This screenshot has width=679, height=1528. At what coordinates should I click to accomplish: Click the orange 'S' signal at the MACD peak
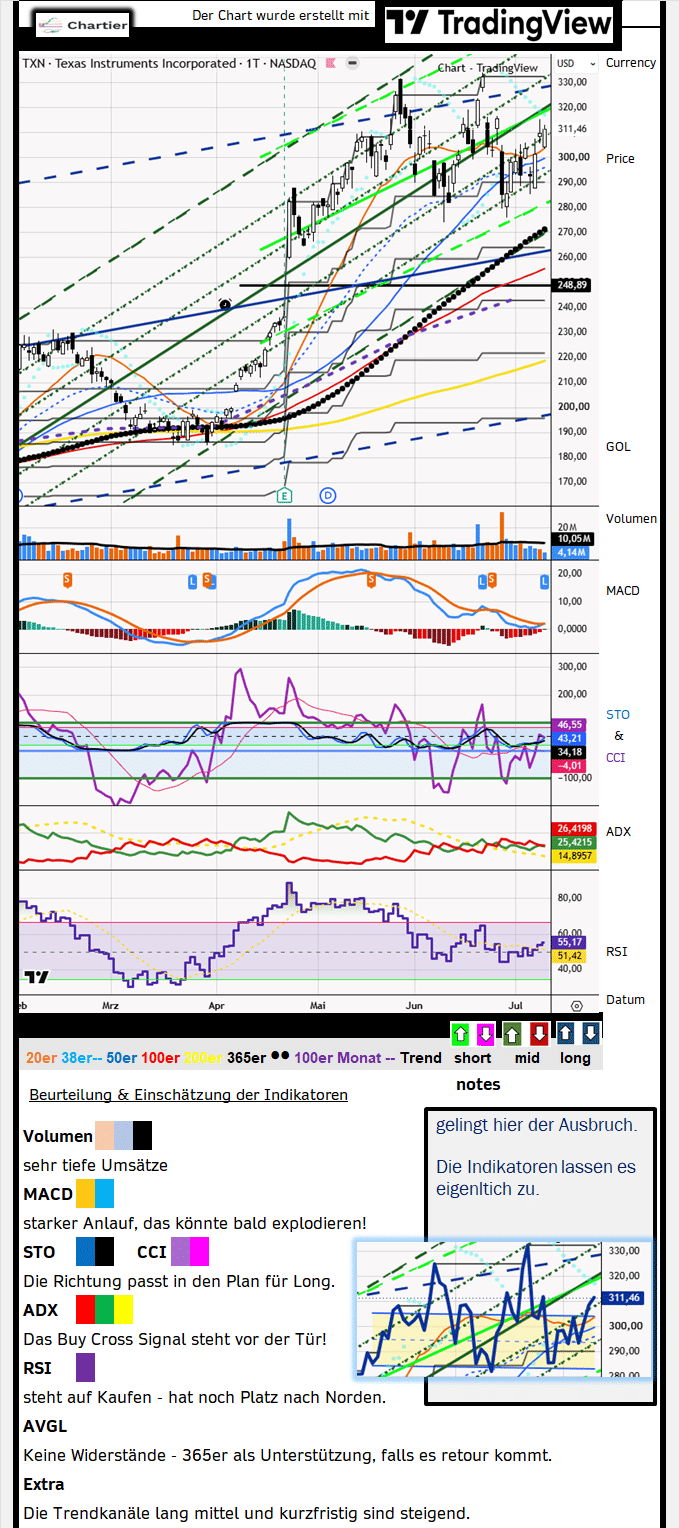(x=370, y=578)
